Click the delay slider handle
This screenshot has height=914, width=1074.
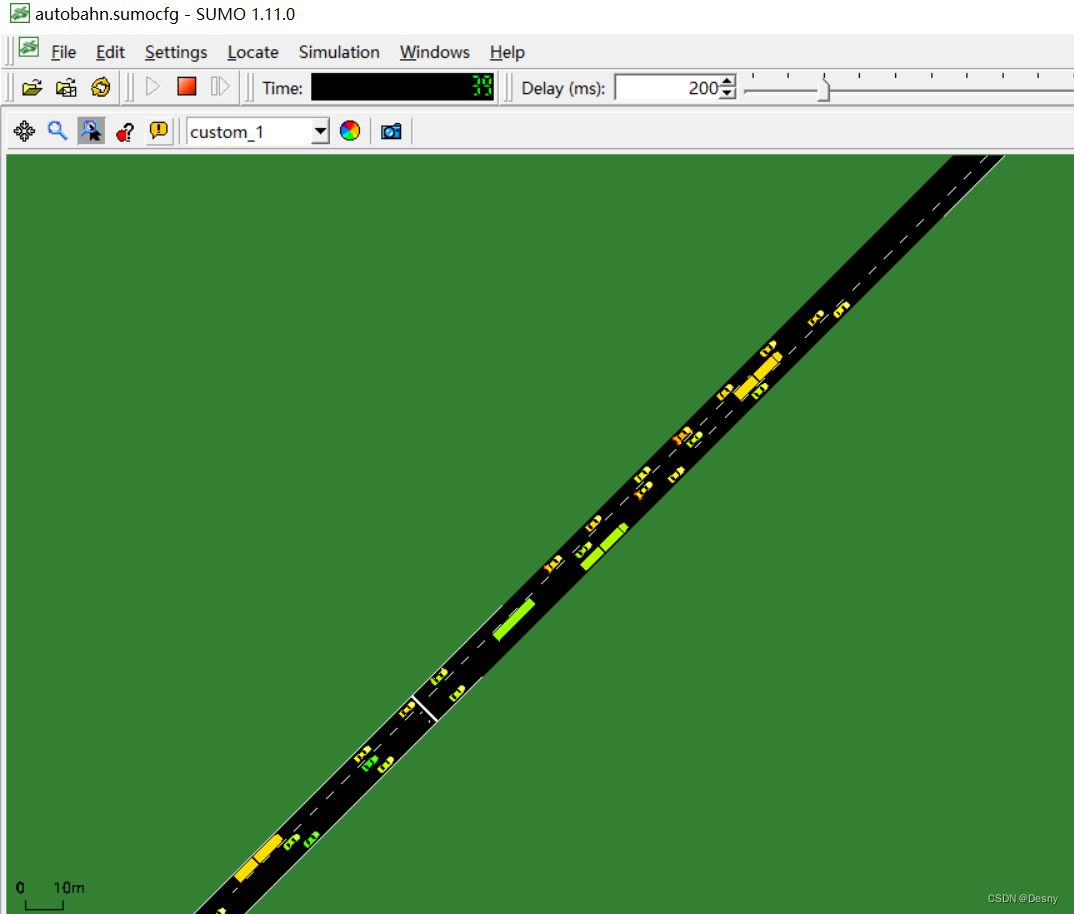click(824, 89)
